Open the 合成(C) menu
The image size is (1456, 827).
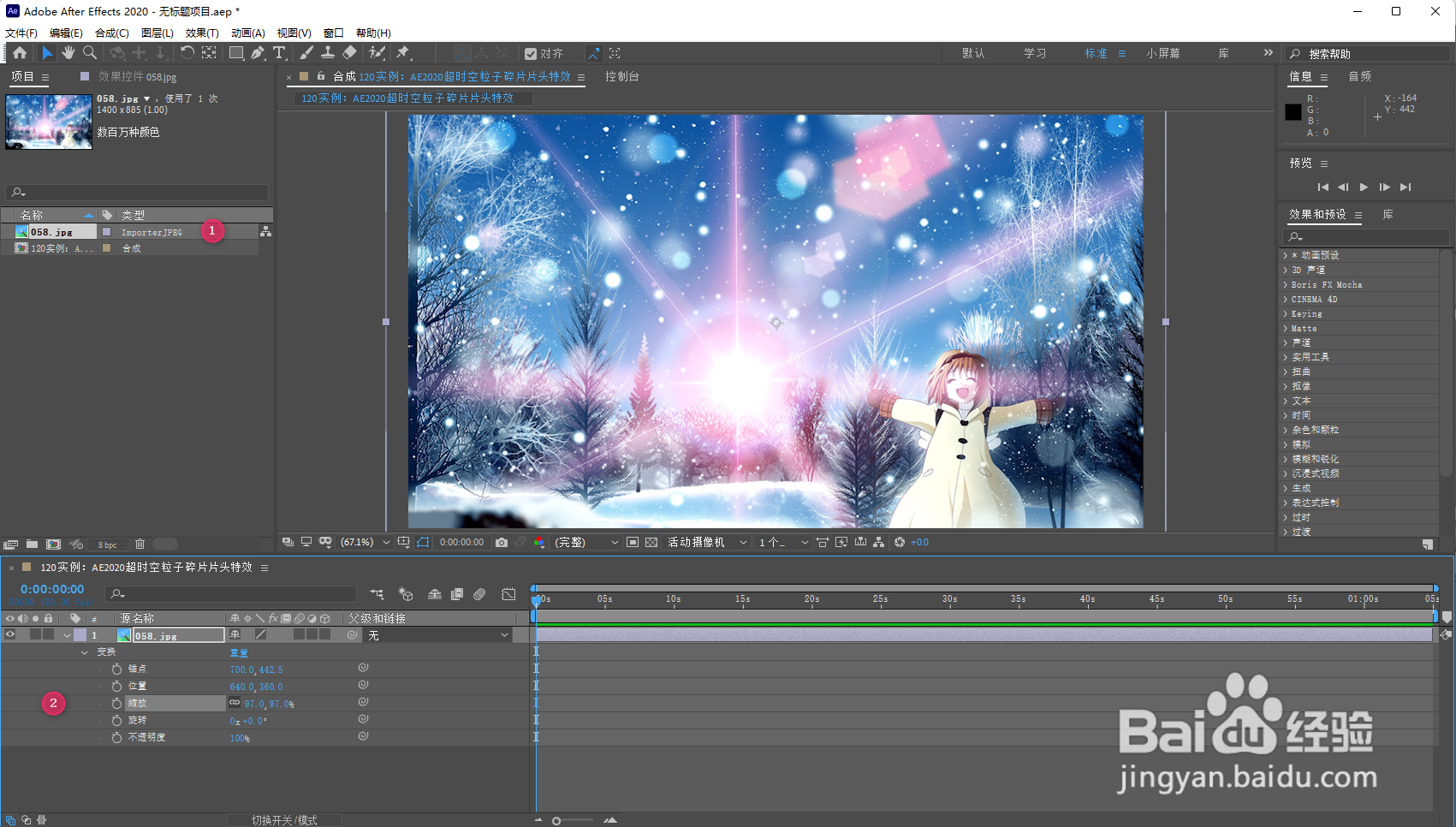(111, 33)
